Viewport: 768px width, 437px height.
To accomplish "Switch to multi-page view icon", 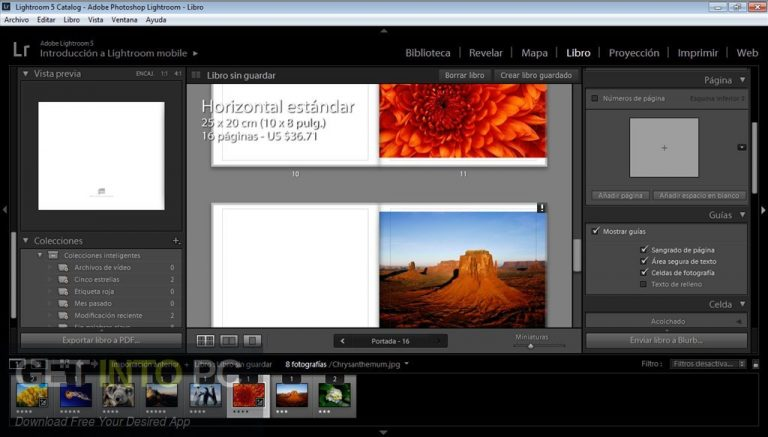I will click(x=205, y=340).
